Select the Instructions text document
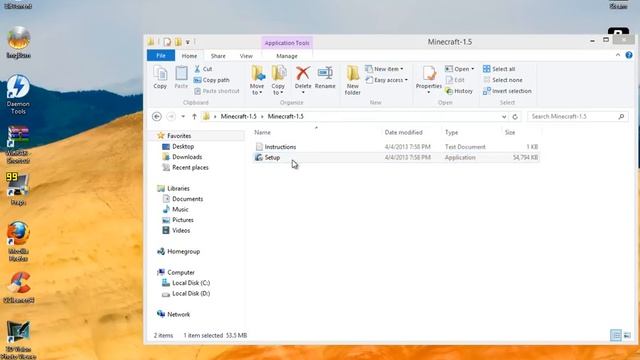 coord(396,147)
